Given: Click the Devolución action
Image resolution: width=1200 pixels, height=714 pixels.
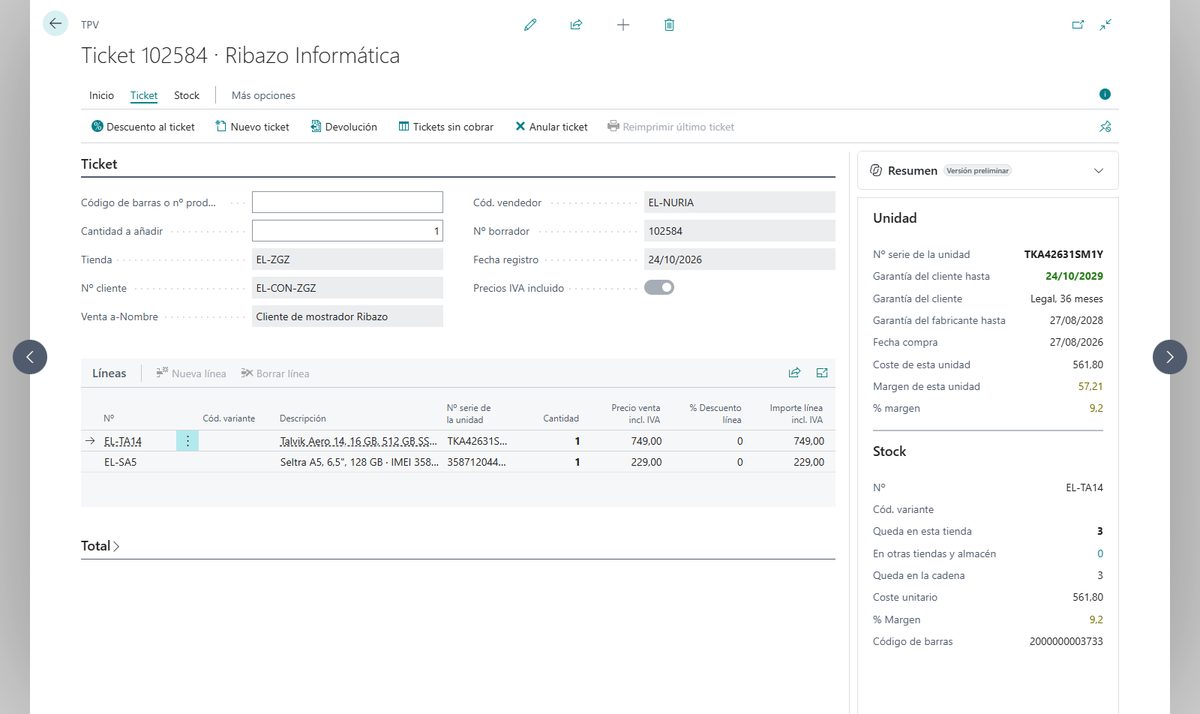Looking at the screenshot, I should point(344,127).
